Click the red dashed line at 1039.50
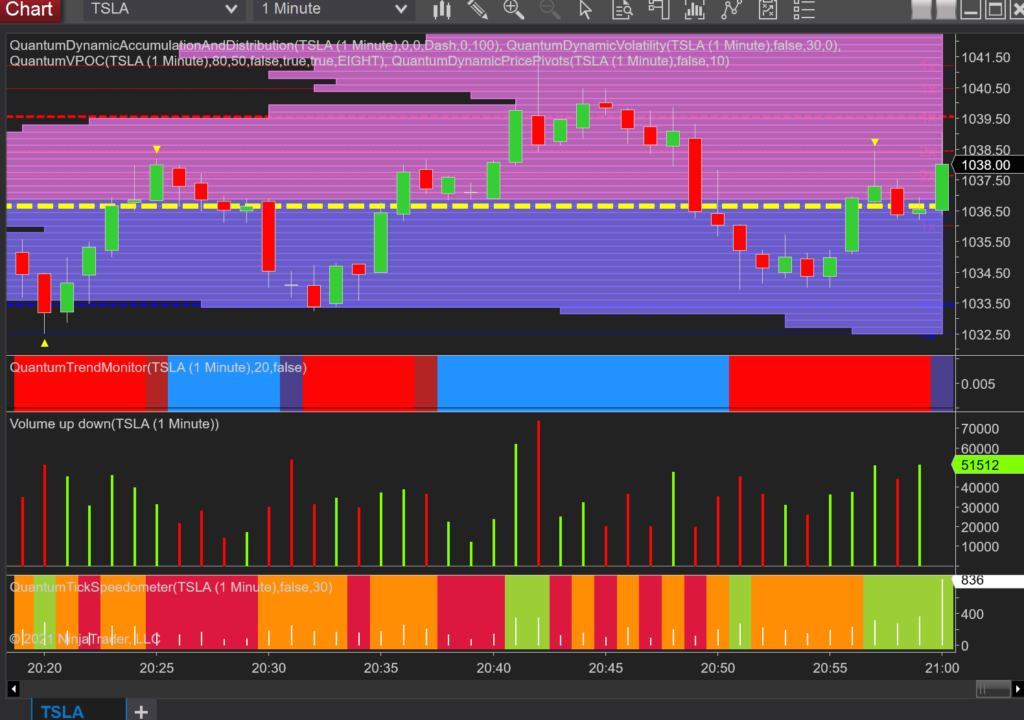Viewport: 1024px width, 720px height. coord(137,116)
